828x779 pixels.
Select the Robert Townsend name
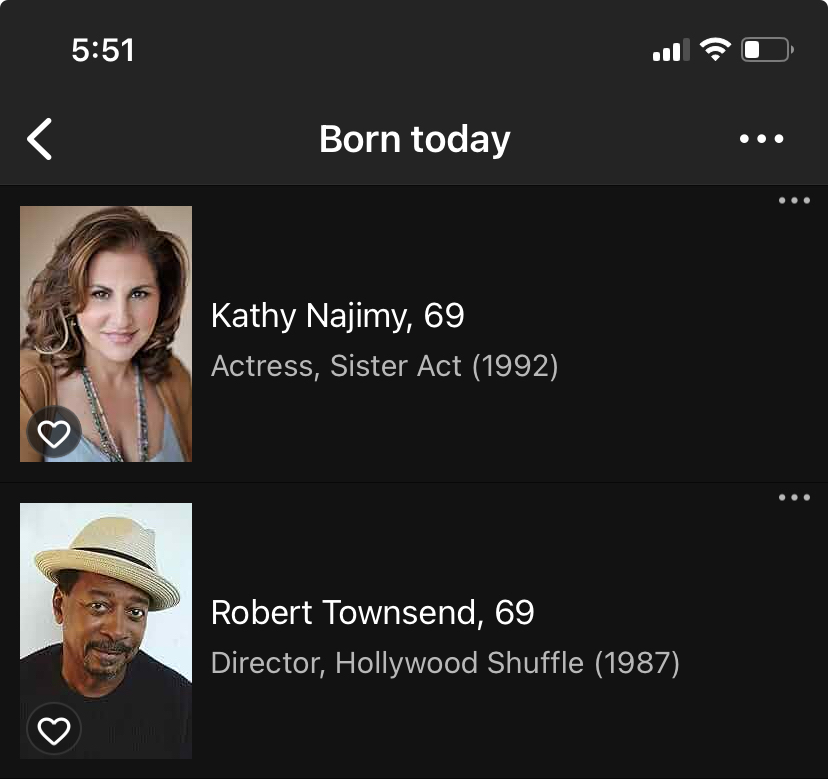[346, 612]
